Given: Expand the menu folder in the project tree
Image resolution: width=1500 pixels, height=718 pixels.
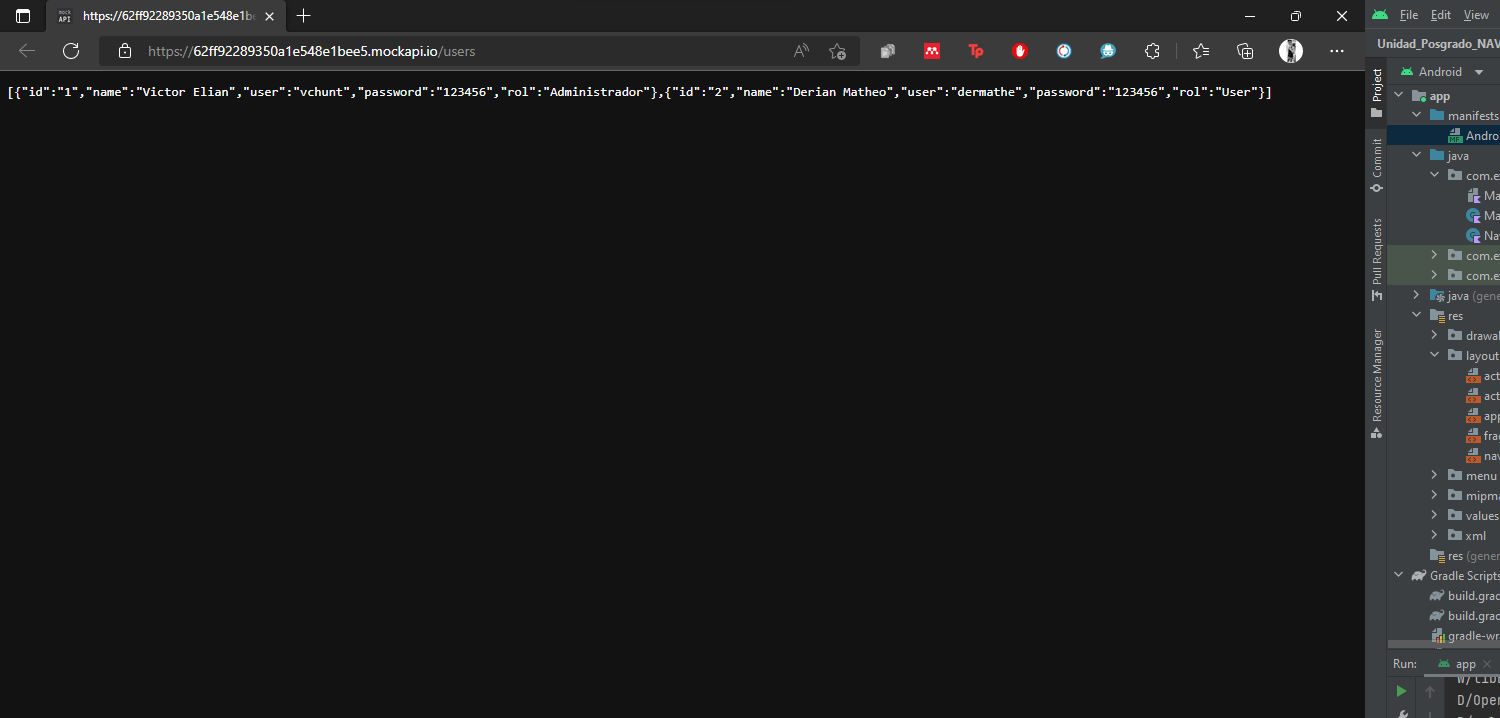Looking at the screenshot, I should click(x=1435, y=475).
